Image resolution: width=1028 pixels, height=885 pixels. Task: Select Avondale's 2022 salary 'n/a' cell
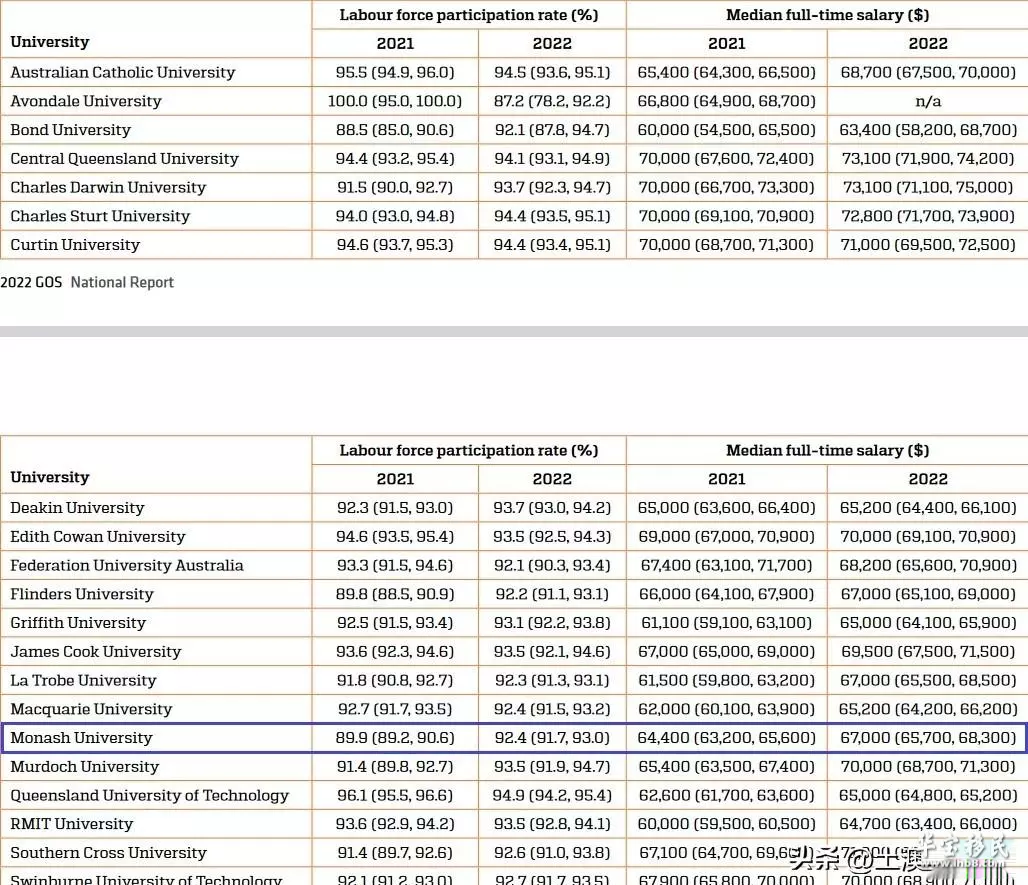pyautogui.click(x=928, y=101)
